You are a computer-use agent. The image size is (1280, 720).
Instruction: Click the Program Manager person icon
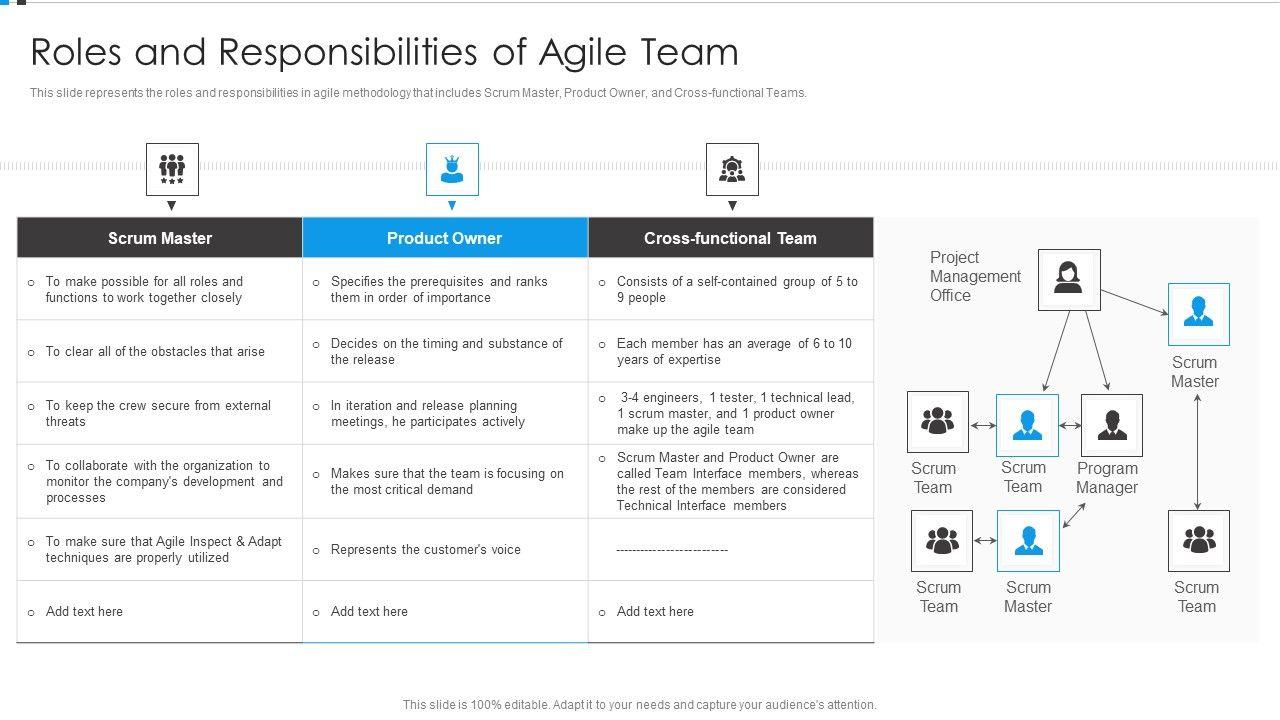coord(1112,425)
